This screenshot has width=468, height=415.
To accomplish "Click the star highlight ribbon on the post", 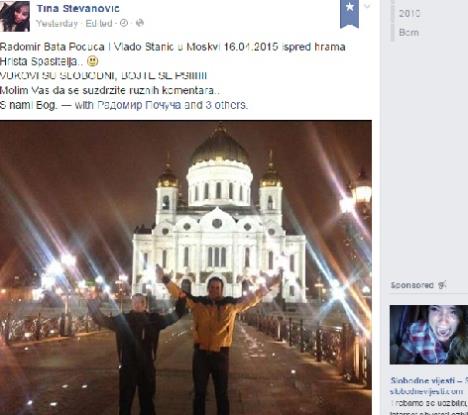I will (x=349, y=13).
